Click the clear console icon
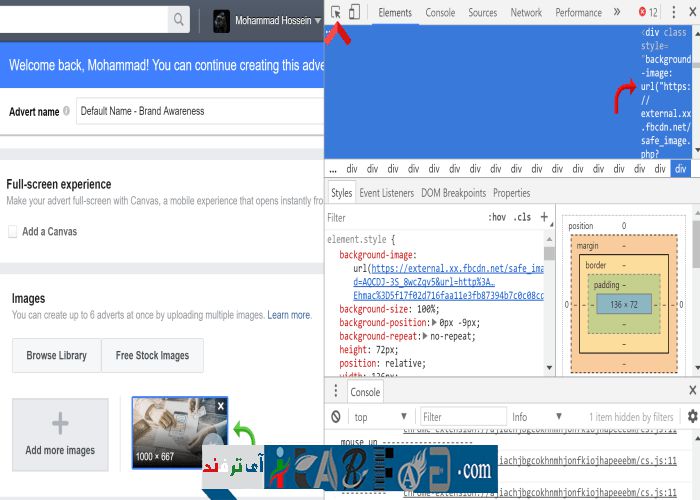The width and height of the screenshot is (700, 500). pyautogui.click(x=336, y=417)
